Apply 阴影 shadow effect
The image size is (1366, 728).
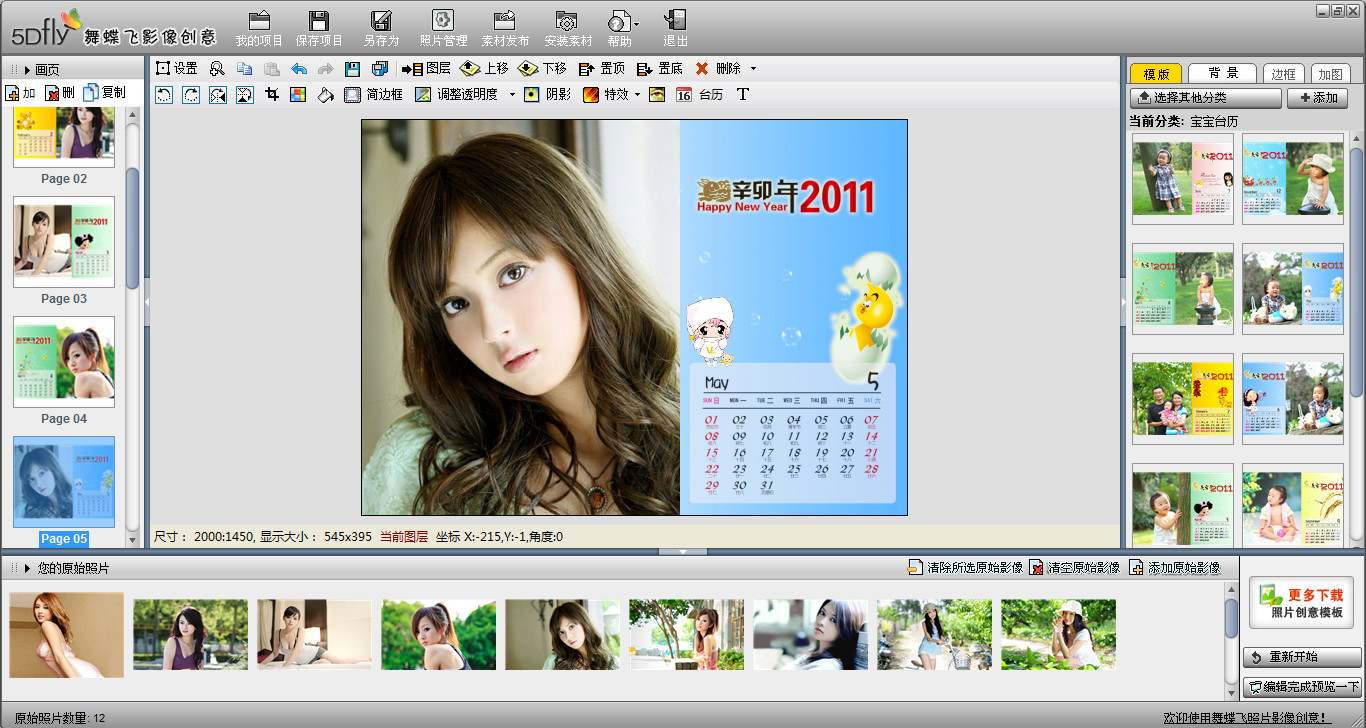click(x=548, y=95)
